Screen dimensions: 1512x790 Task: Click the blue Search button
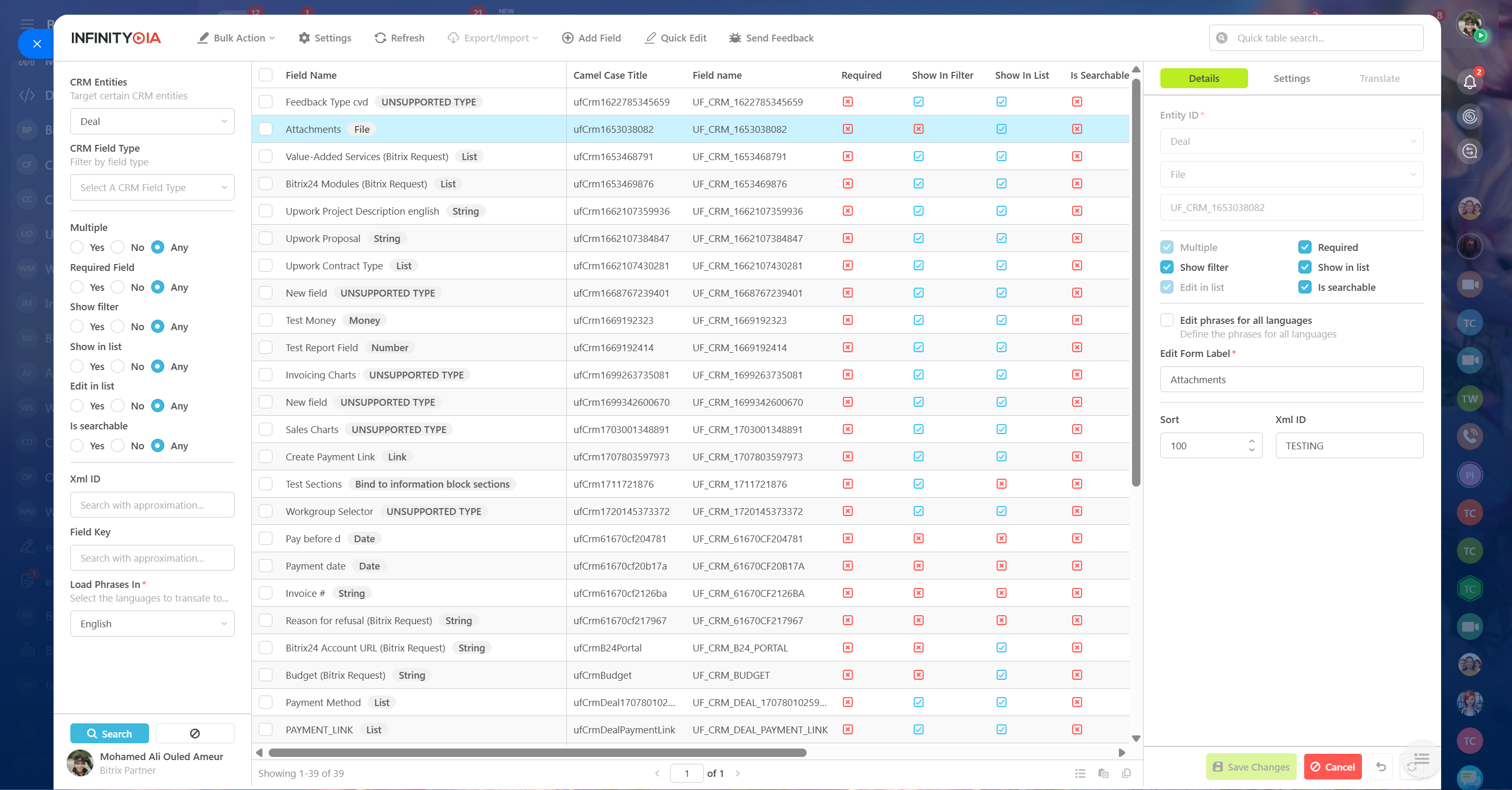click(109, 734)
